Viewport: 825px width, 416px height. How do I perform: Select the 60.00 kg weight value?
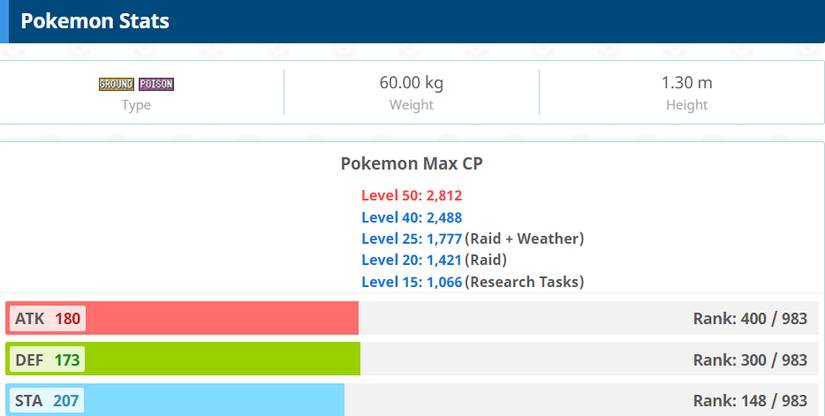click(x=411, y=83)
